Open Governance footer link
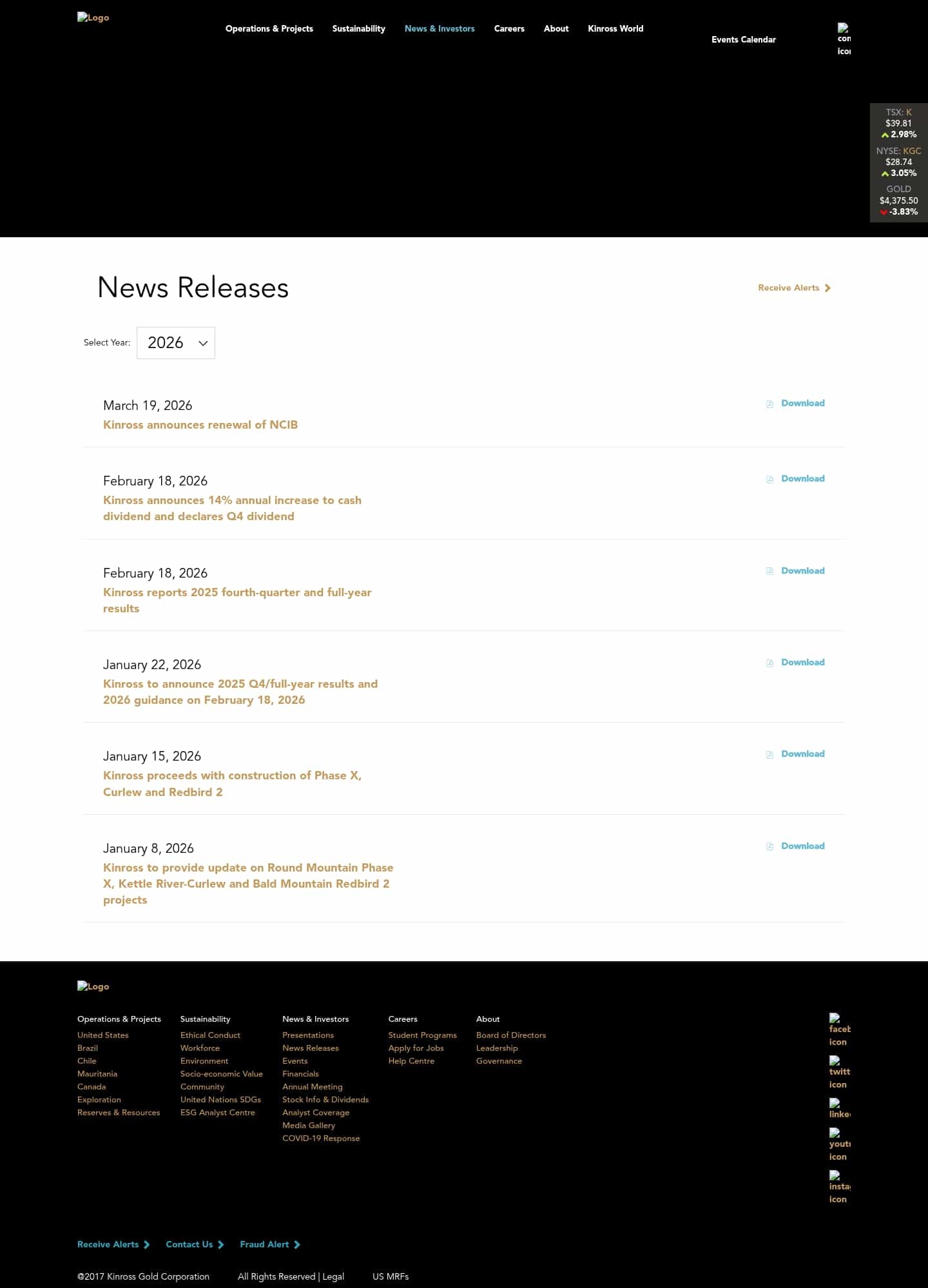Screen dimensions: 928x1288 pos(499,1060)
